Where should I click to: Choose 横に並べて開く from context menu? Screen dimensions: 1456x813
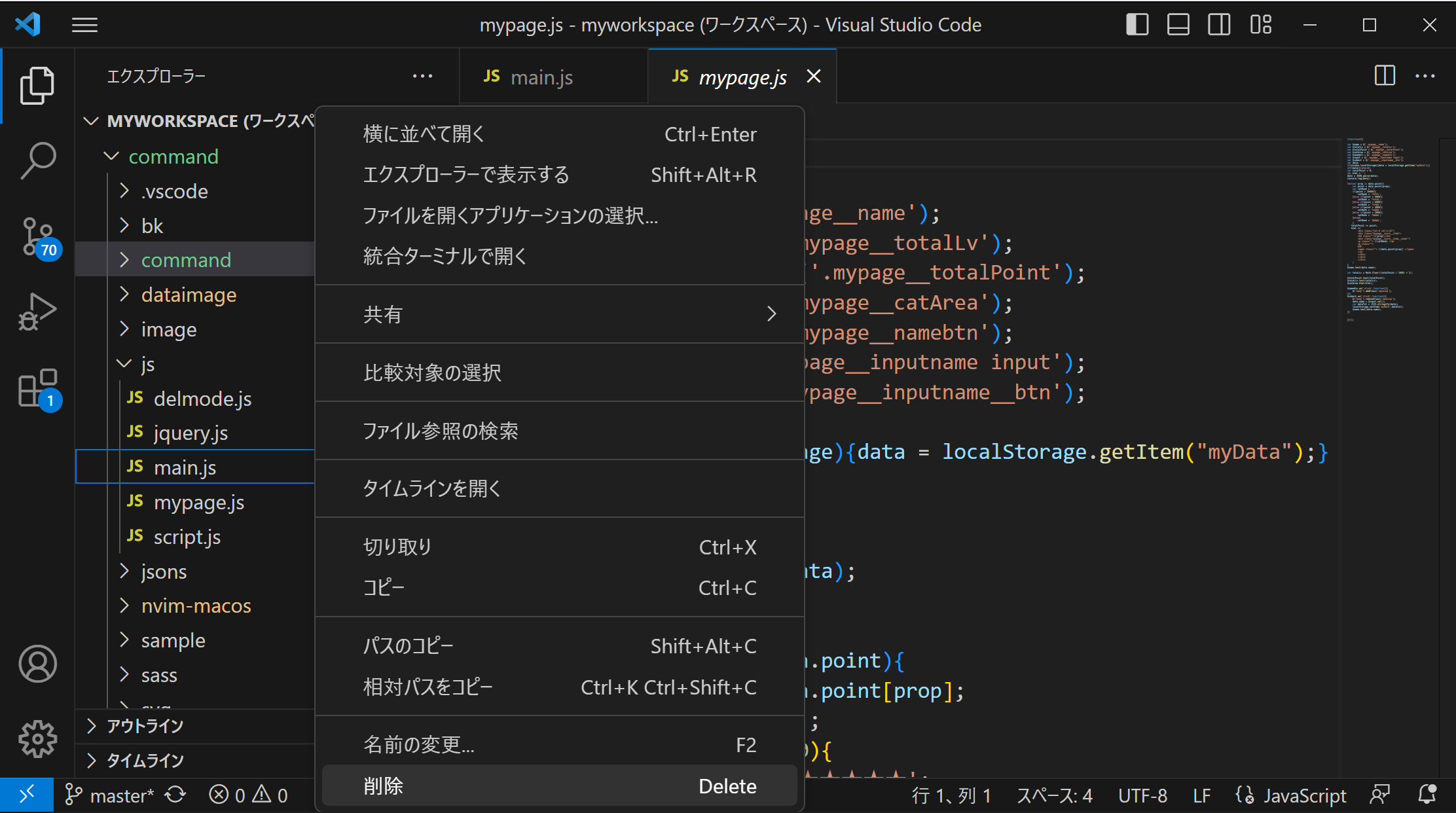click(x=560, y=134)
